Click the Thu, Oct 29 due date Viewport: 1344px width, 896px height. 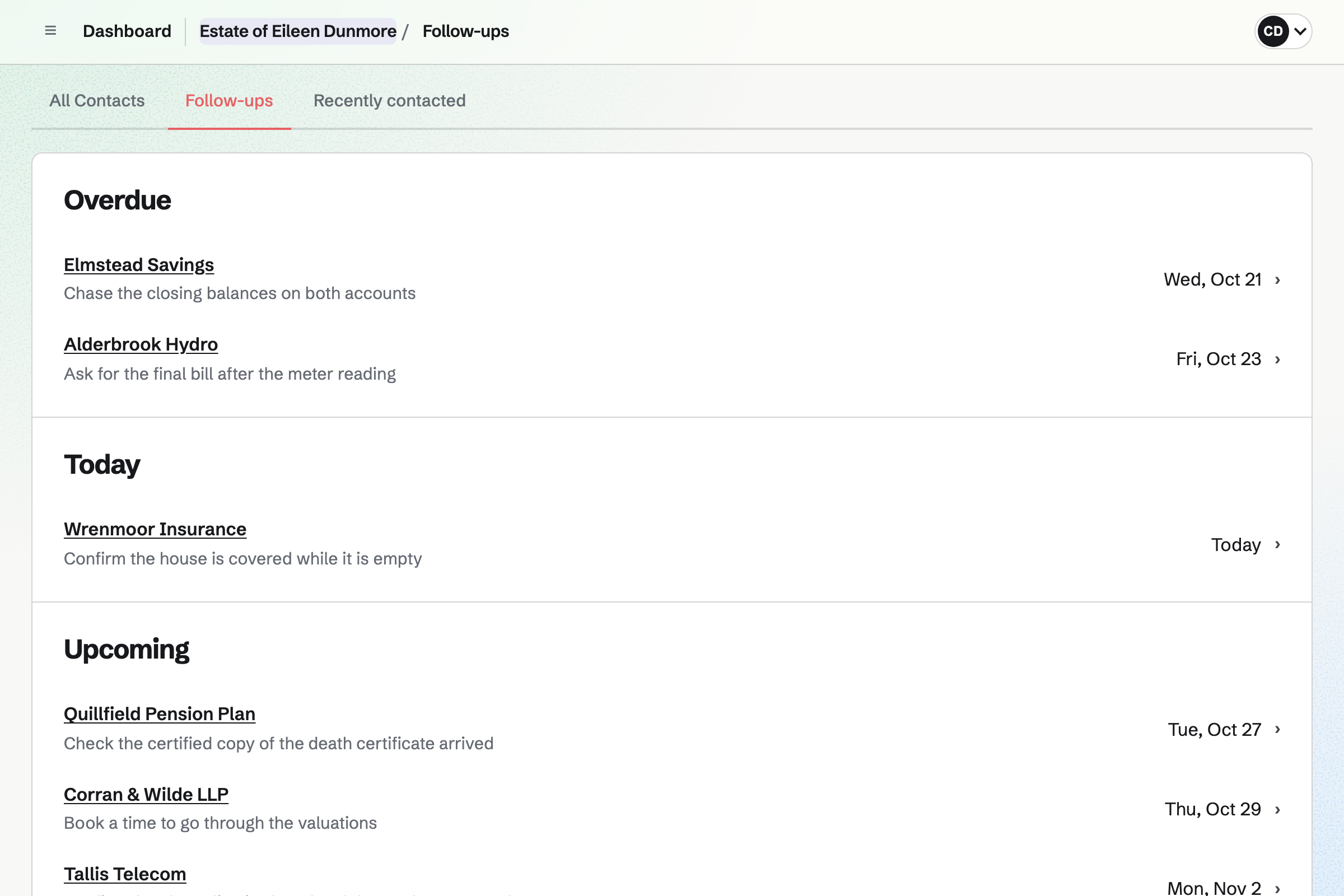tap(1212, 809)
